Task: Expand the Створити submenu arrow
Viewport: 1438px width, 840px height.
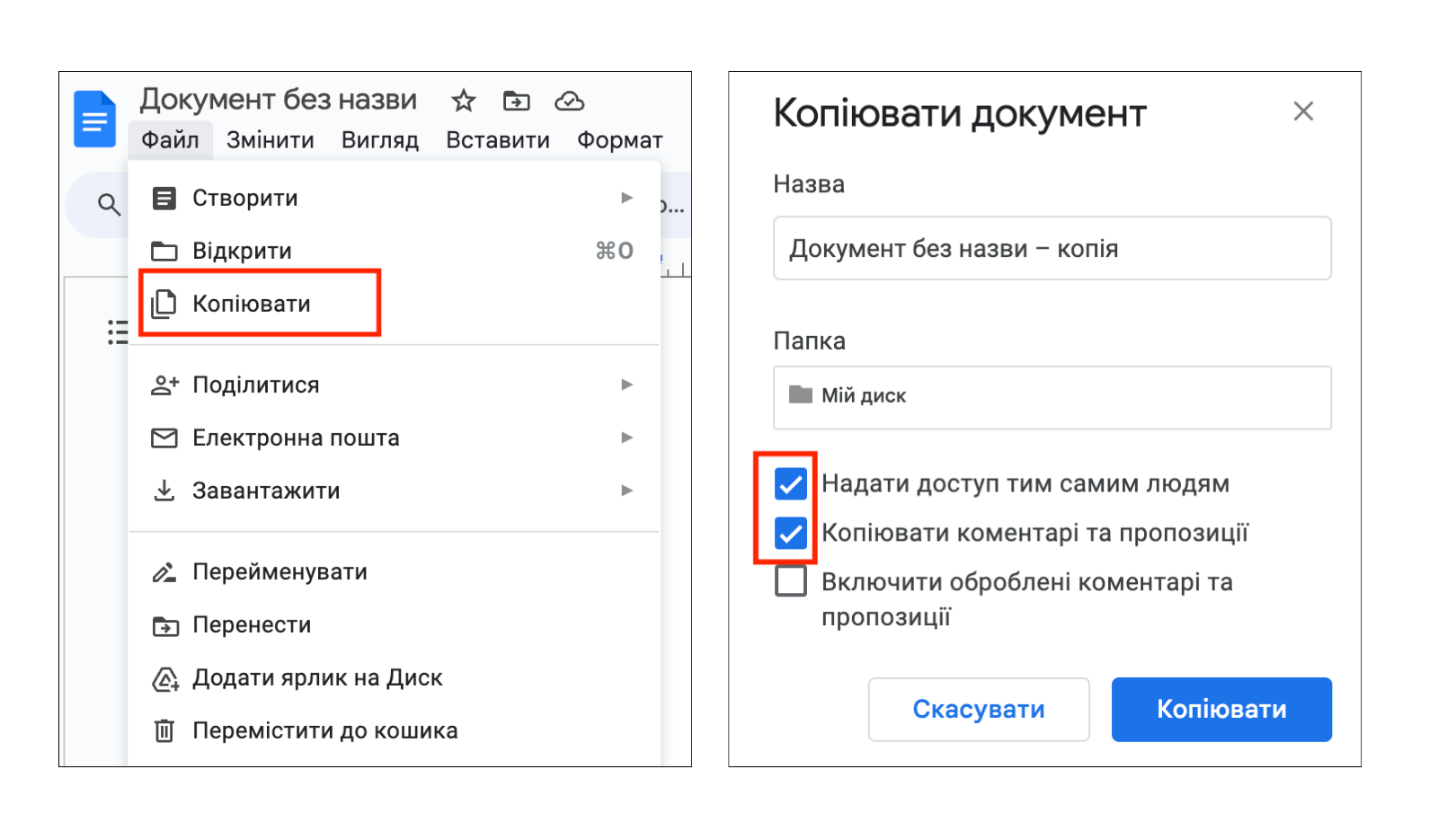Action: point(627,198)
